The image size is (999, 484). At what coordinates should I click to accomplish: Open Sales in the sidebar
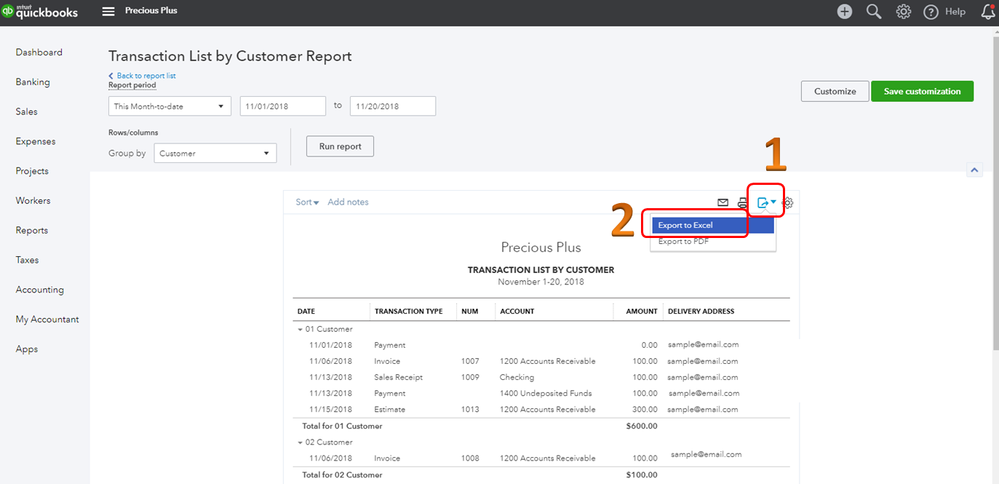pyautogui.click(x=27, y=111)
